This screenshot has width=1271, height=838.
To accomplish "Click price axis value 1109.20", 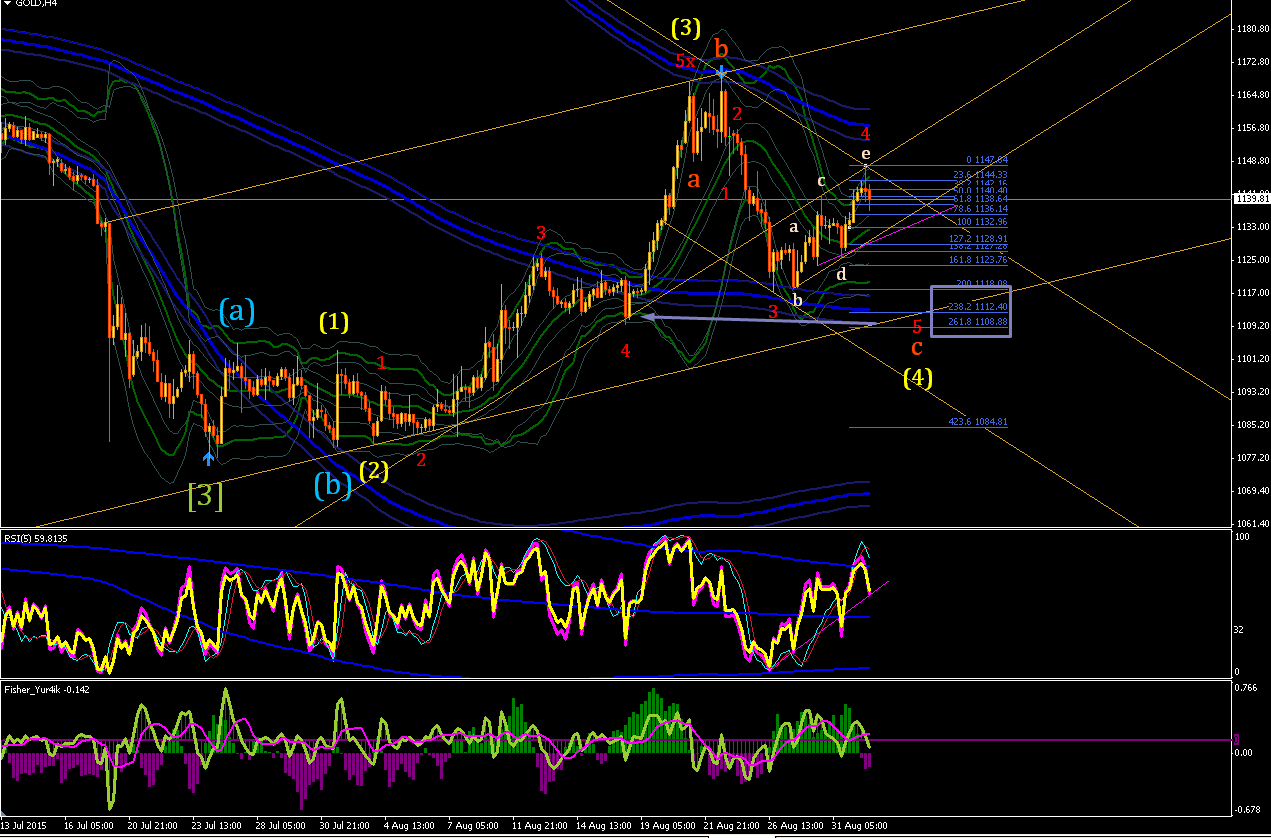I will point(1252,326).
